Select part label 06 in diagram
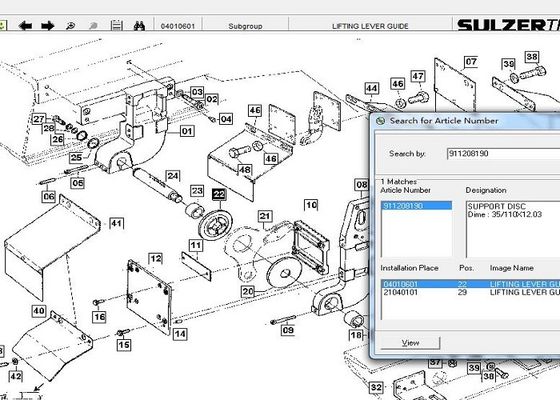 pyautogui.click(x=49, y=196)
